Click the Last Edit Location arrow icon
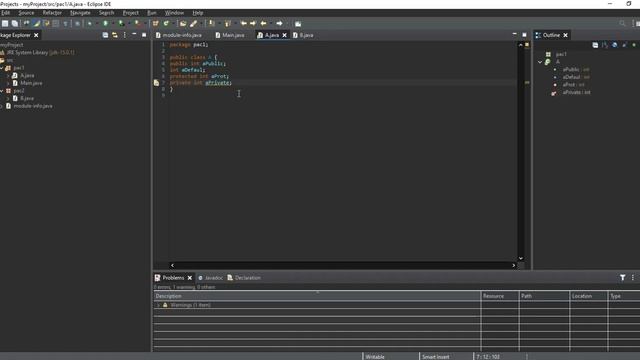 click(x=244, y=24)
